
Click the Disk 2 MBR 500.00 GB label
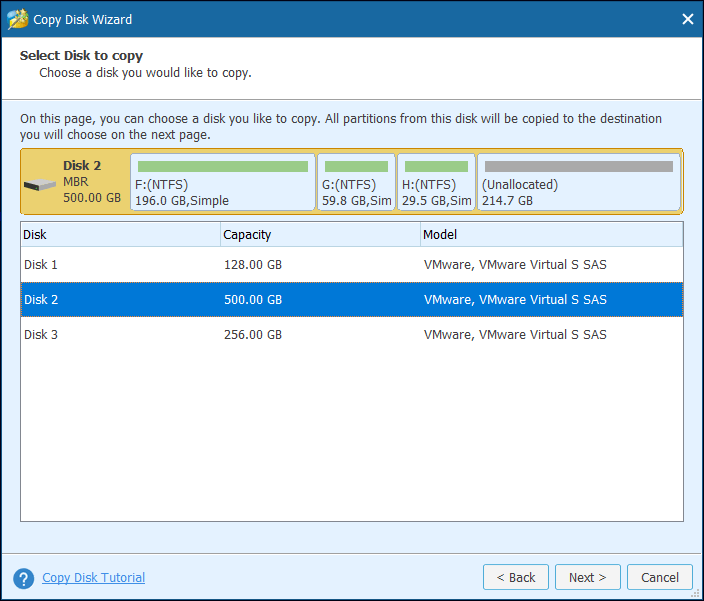coord(92,182)
